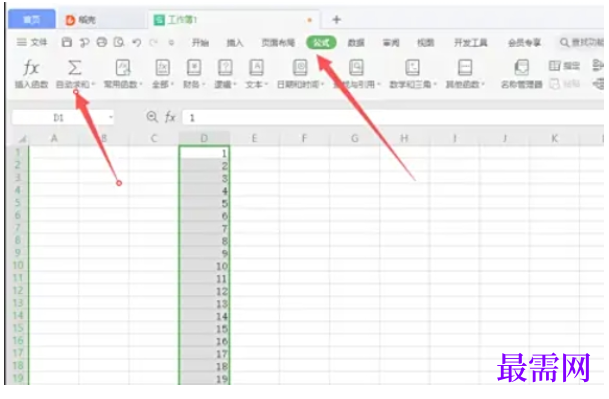Viewport: 609px width, 399px height.
Task: Expand the 数学和三角 dropdown arrow
Action: [435, 84]
